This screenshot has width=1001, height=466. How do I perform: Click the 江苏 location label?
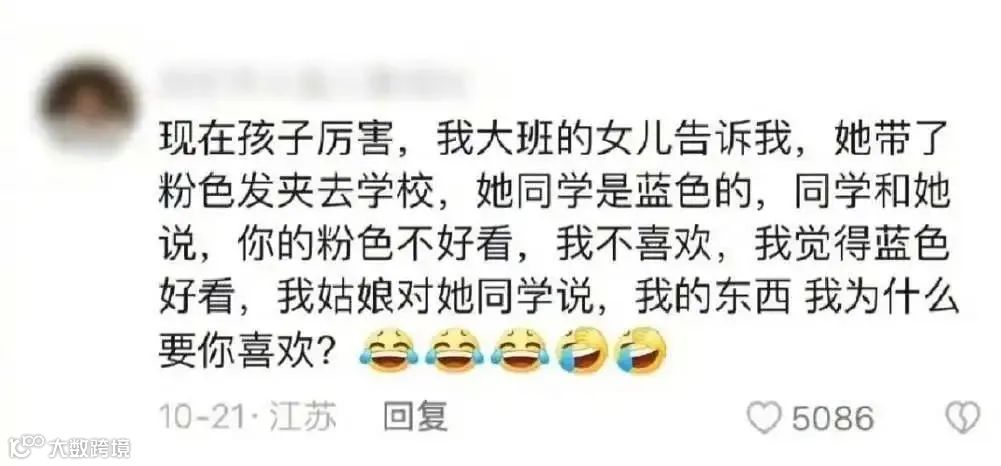pos(303,417)
